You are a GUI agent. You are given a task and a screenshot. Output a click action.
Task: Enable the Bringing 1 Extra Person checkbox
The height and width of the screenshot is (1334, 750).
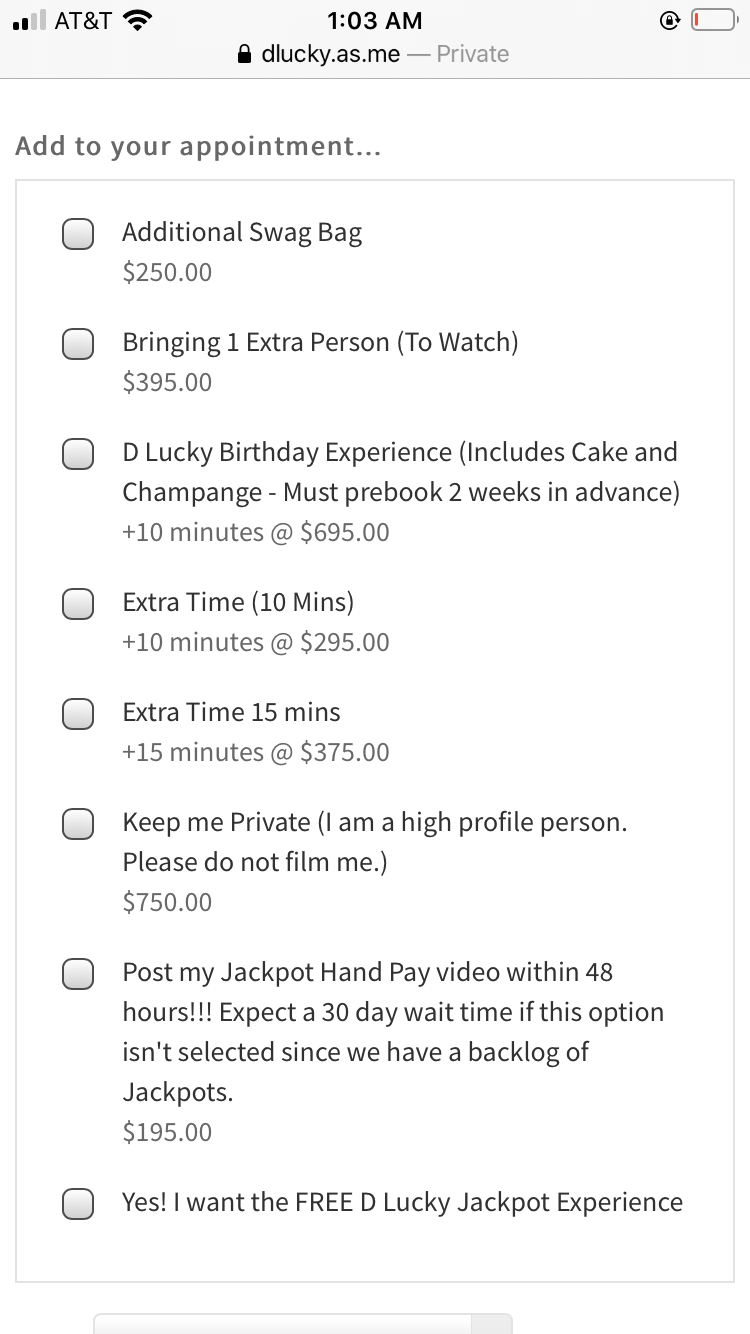click(x=78, y=343)
